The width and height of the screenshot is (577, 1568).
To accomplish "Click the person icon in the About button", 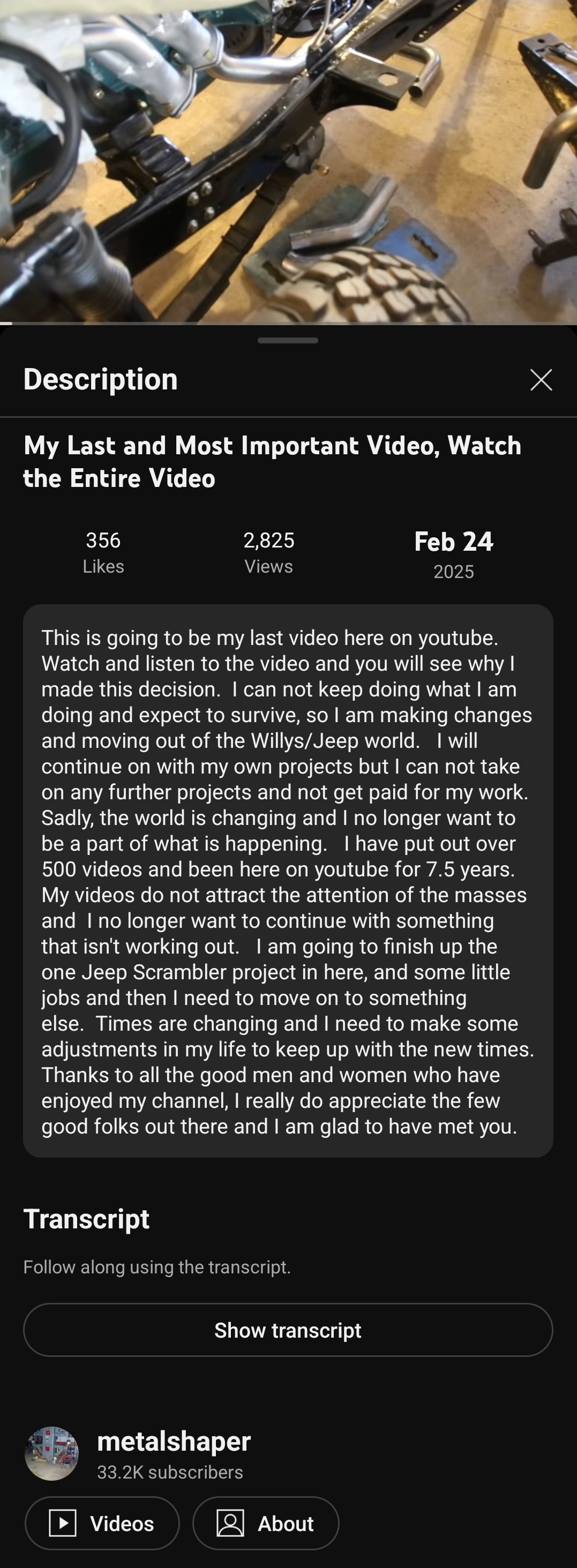I will [x=230, y=1523].
